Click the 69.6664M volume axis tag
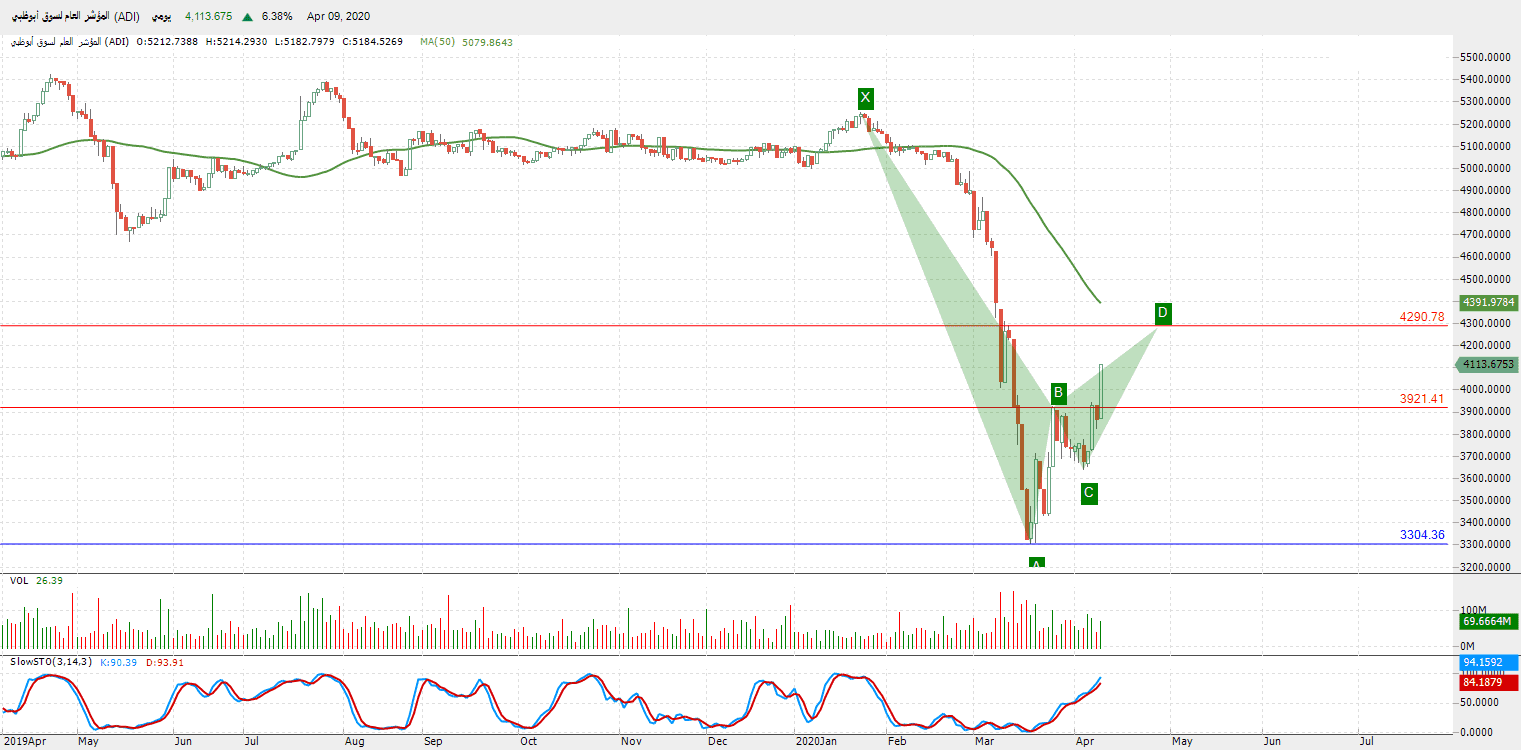The height and width of the screenshot is (750, 1521). click(x=1488, y=622)
